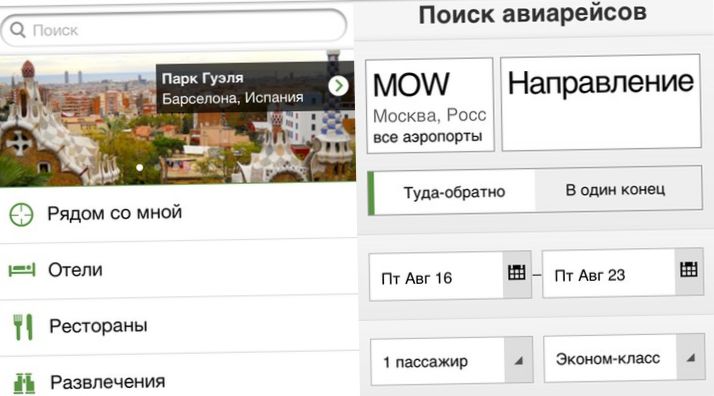714x396 pixels.
Task: Click the Поиск авиарейсов heading
Action: click(x=532, y=14)
